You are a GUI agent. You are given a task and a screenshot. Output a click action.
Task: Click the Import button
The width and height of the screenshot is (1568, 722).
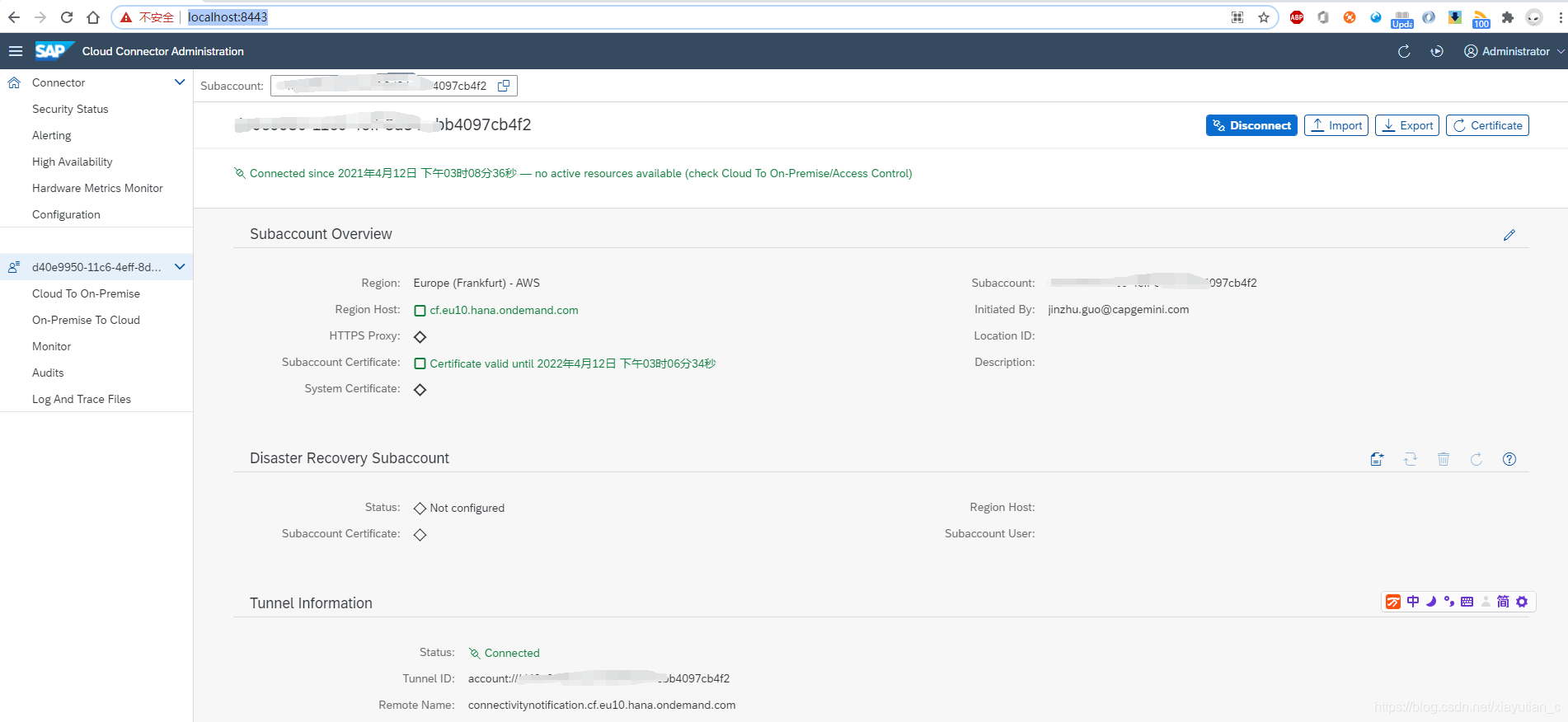(x=1336, y=125)
